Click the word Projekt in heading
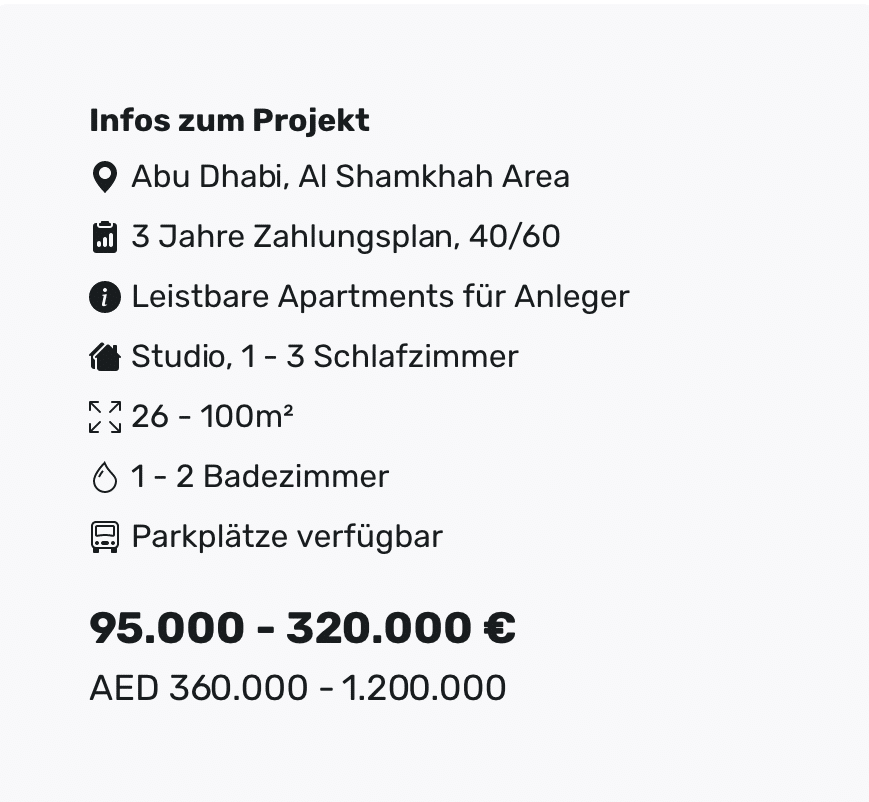Viewport: 869px width, 802px height. pyautogui.click(x=311, y=121)
